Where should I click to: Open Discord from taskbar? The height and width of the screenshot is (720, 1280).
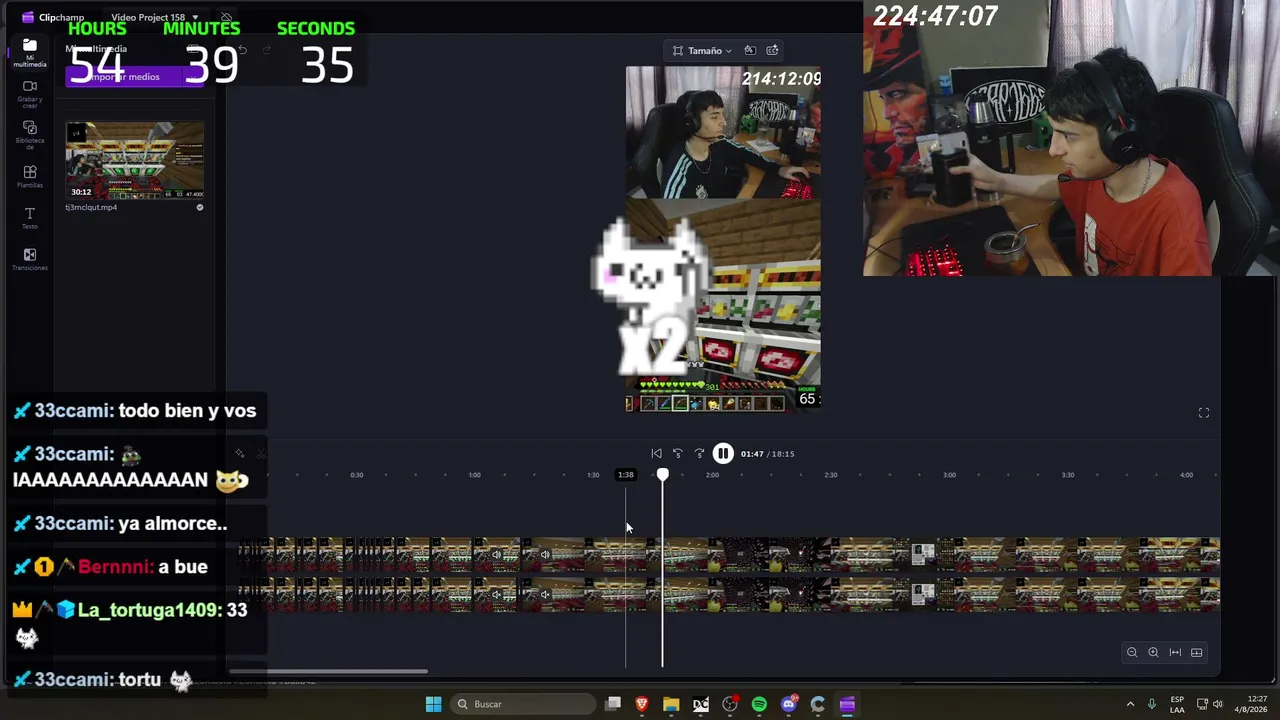pos(789,704)
